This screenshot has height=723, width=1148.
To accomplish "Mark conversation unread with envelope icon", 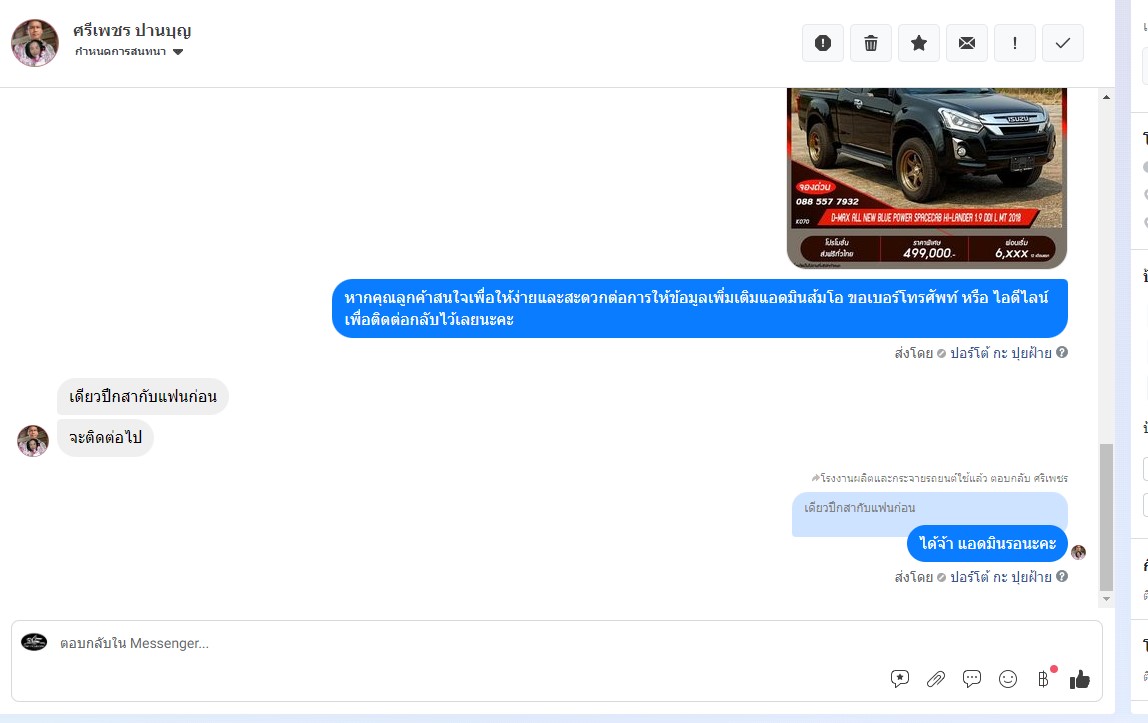I will pos(966,43).
